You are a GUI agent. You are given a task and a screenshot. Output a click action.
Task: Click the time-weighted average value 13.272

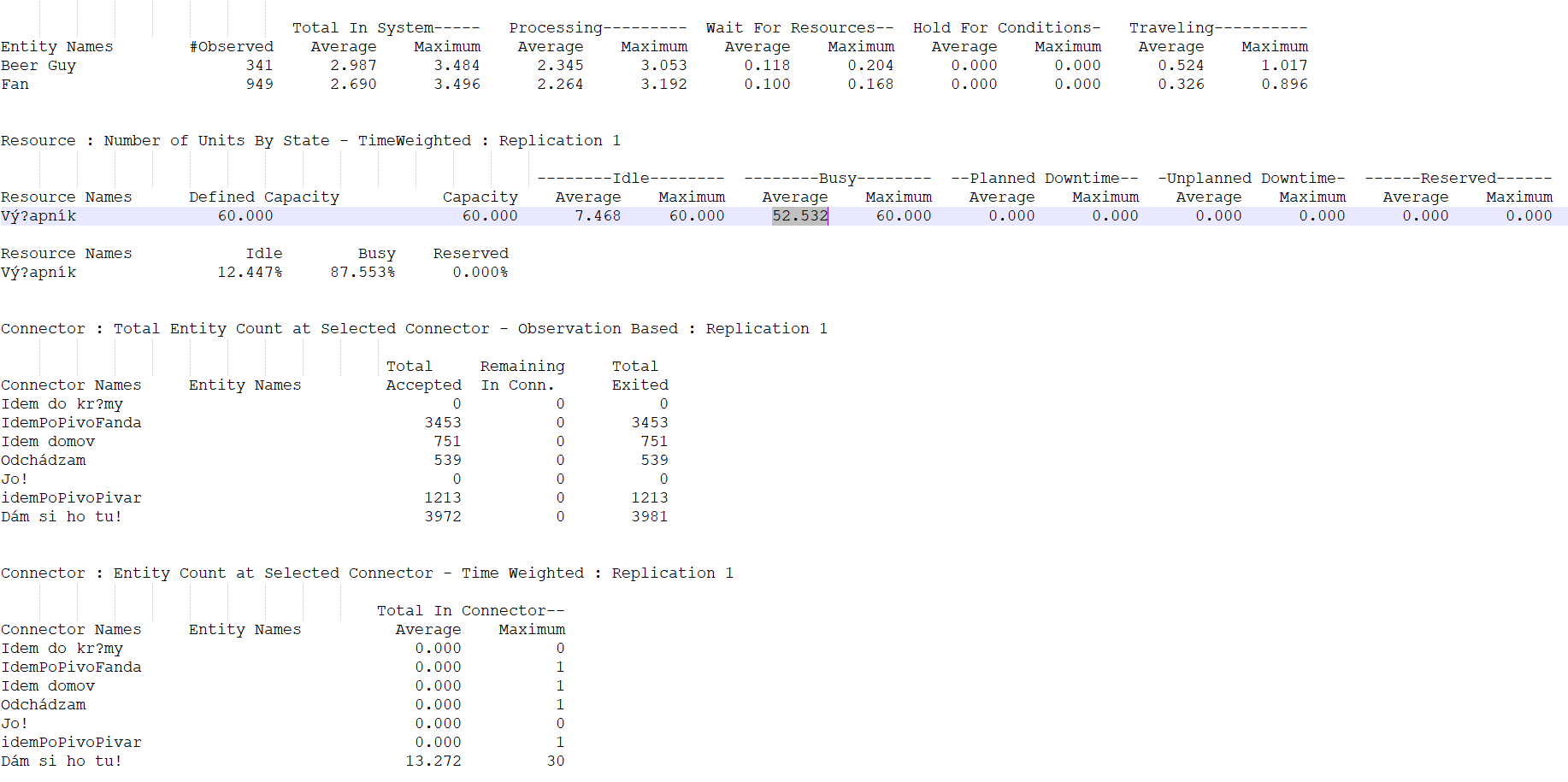point(433,761)
